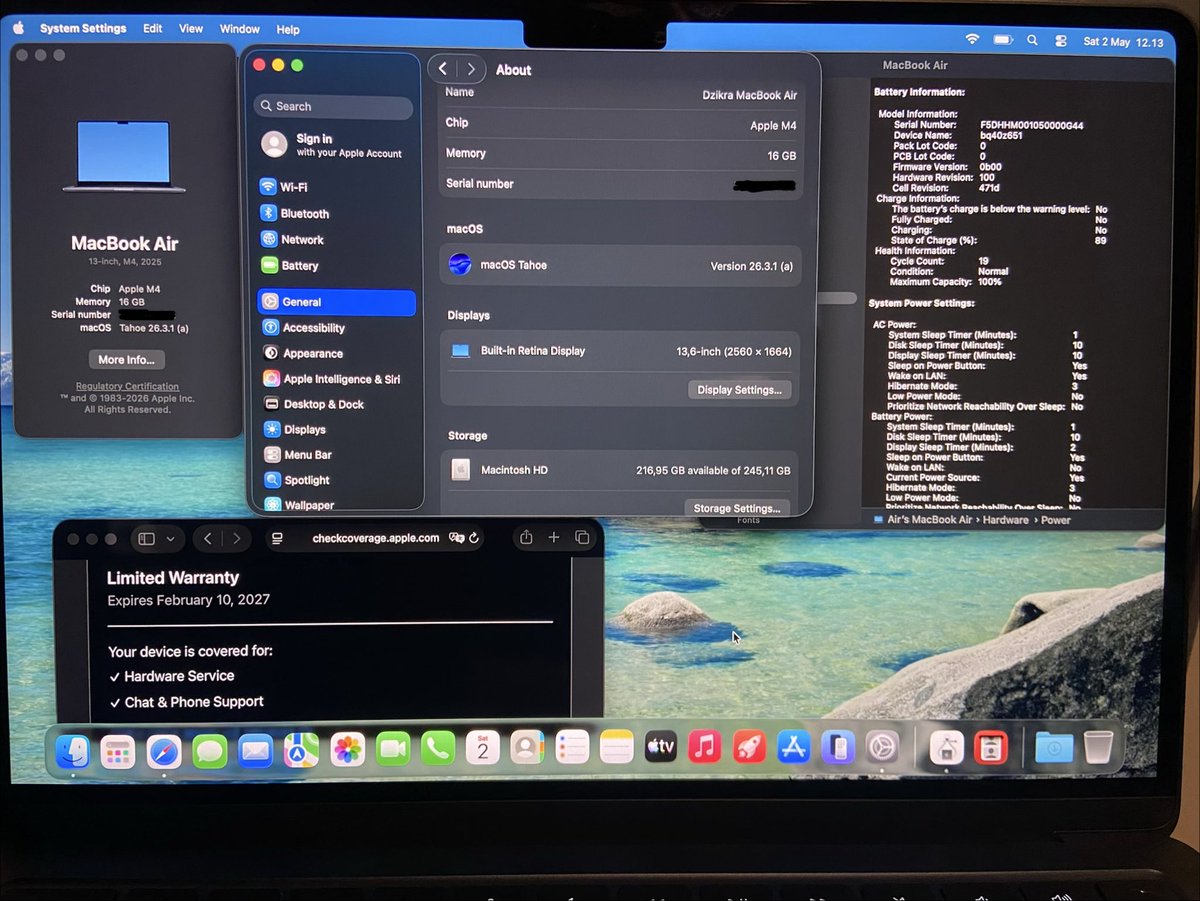Click Hardware in System Information path bar
This screenshot has width=1200, height=901.
[1005, 520]
